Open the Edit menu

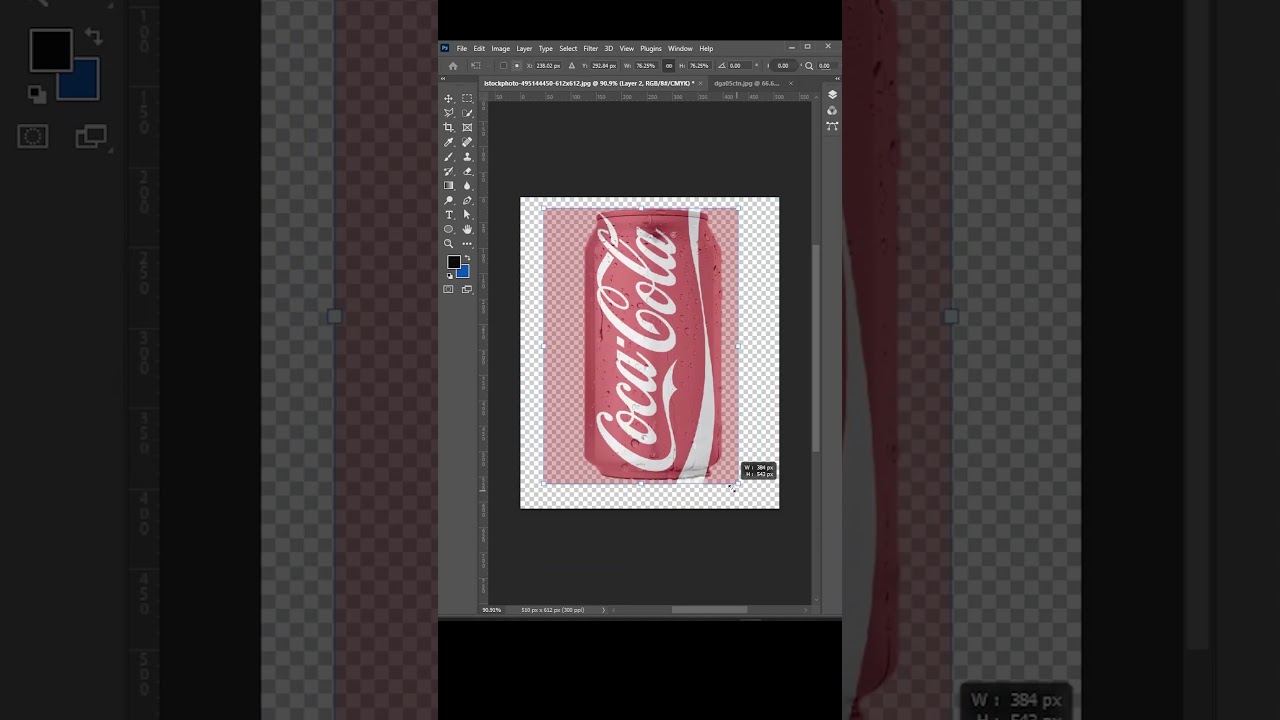tap(479, 49)
